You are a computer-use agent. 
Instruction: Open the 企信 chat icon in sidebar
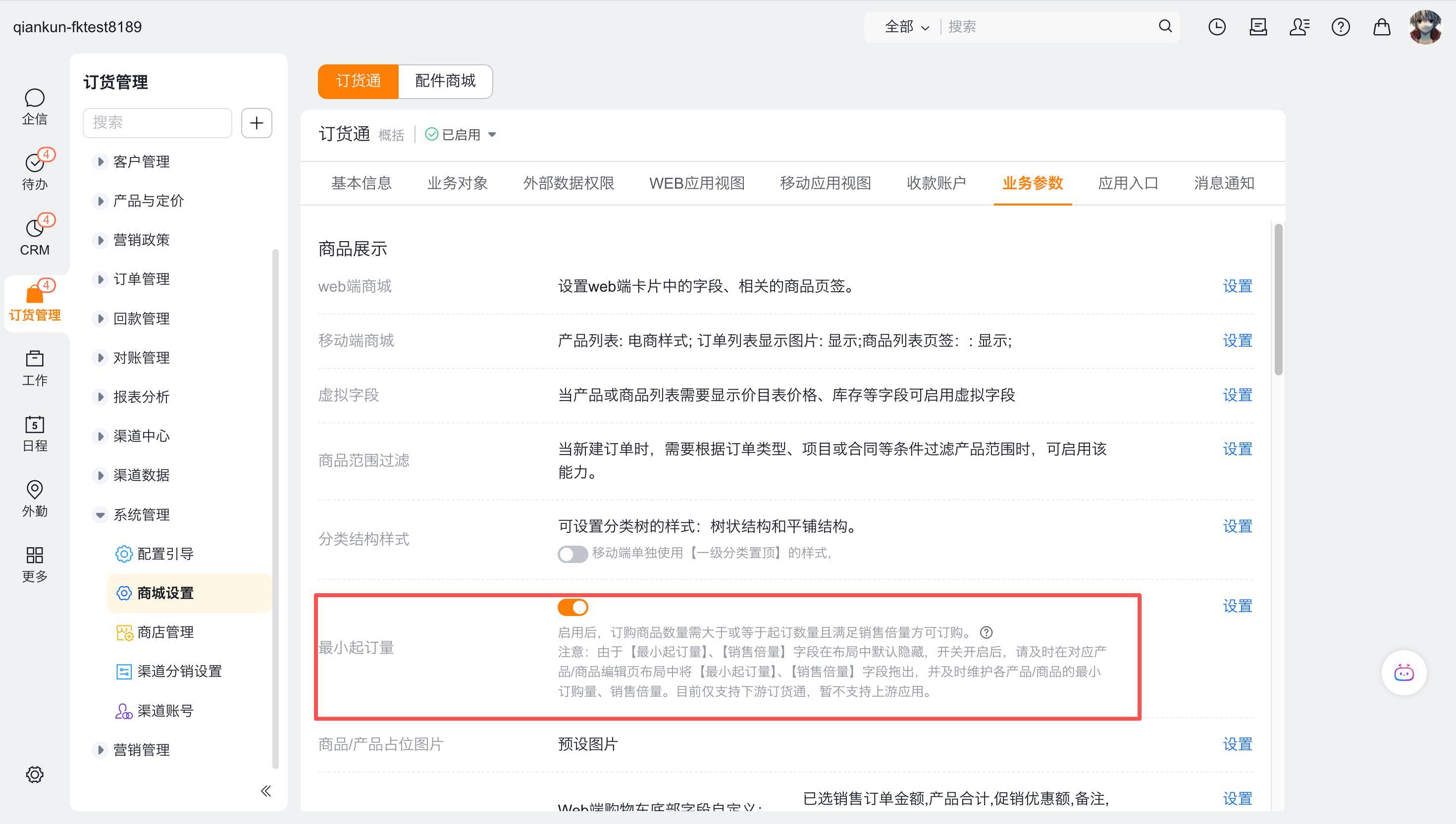[x=35, y=99]
